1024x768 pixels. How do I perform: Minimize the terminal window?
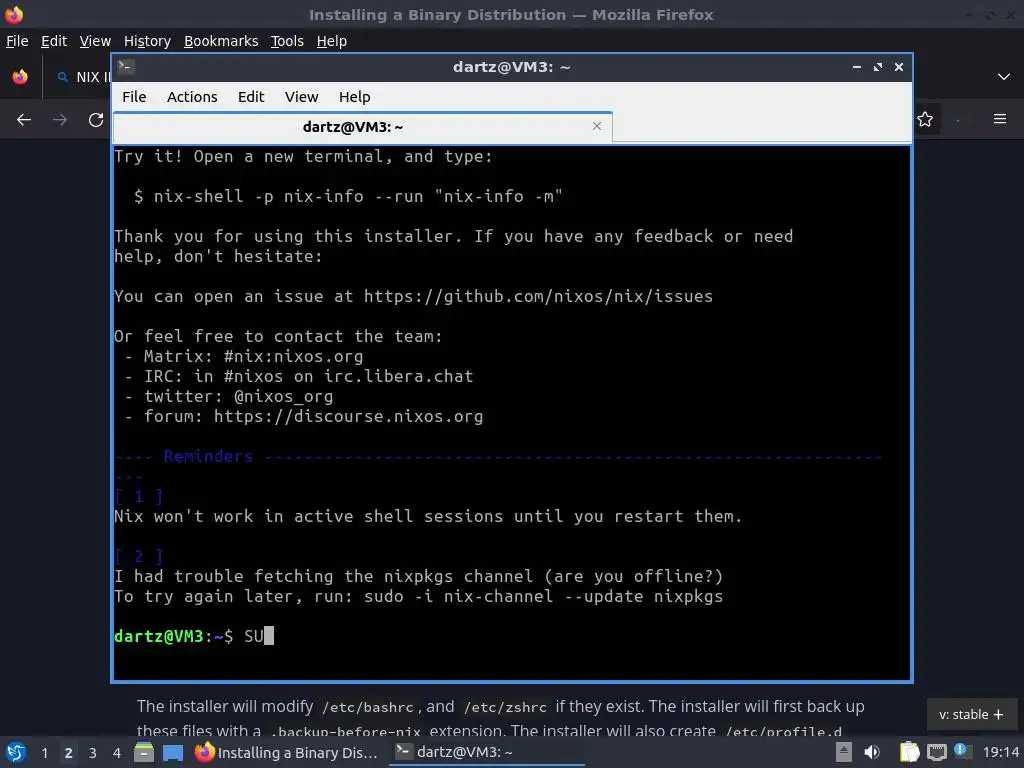[x=857, y=67]
